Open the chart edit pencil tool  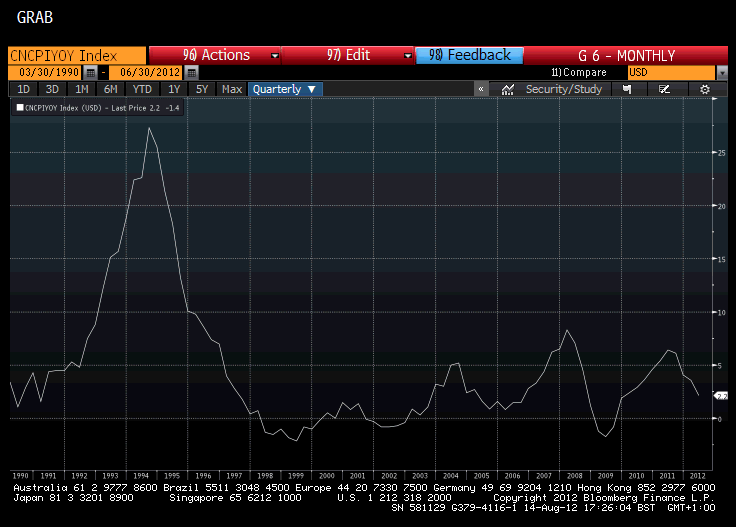(x=664, y=89)
